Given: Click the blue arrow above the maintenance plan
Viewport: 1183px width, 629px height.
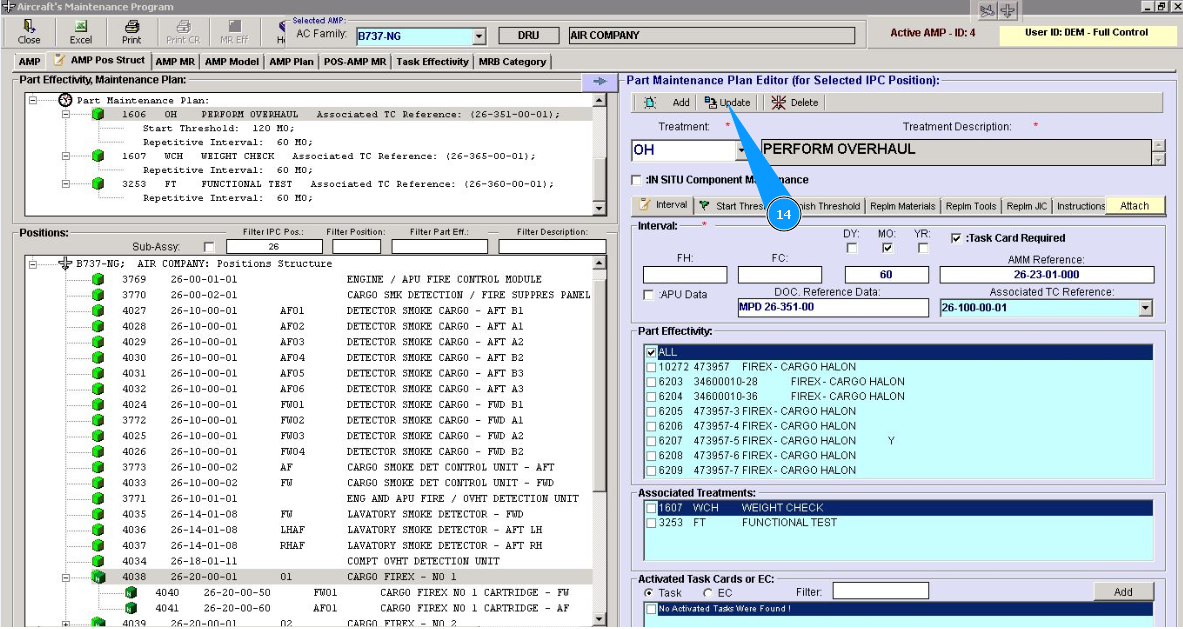Looking at the screenshot, I should pyautogui.click(x=599, y=81).
